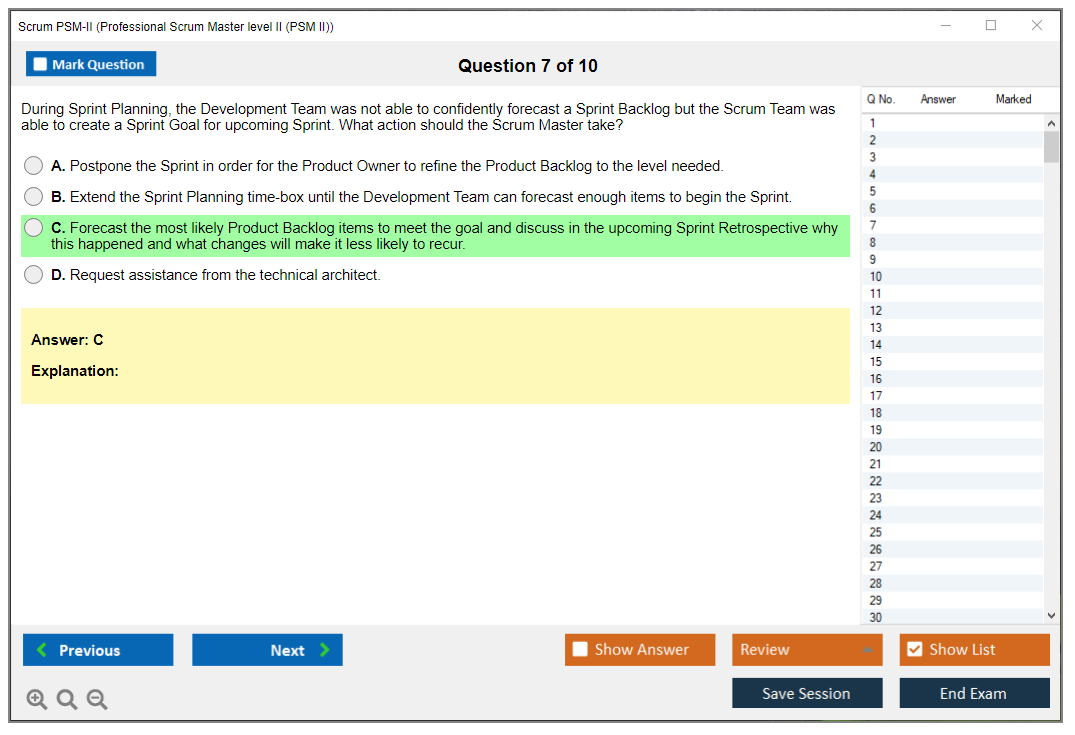Uncheck the Show List checkbox
The height and width of the screenshot is (735, 1075).
(914, 650)
